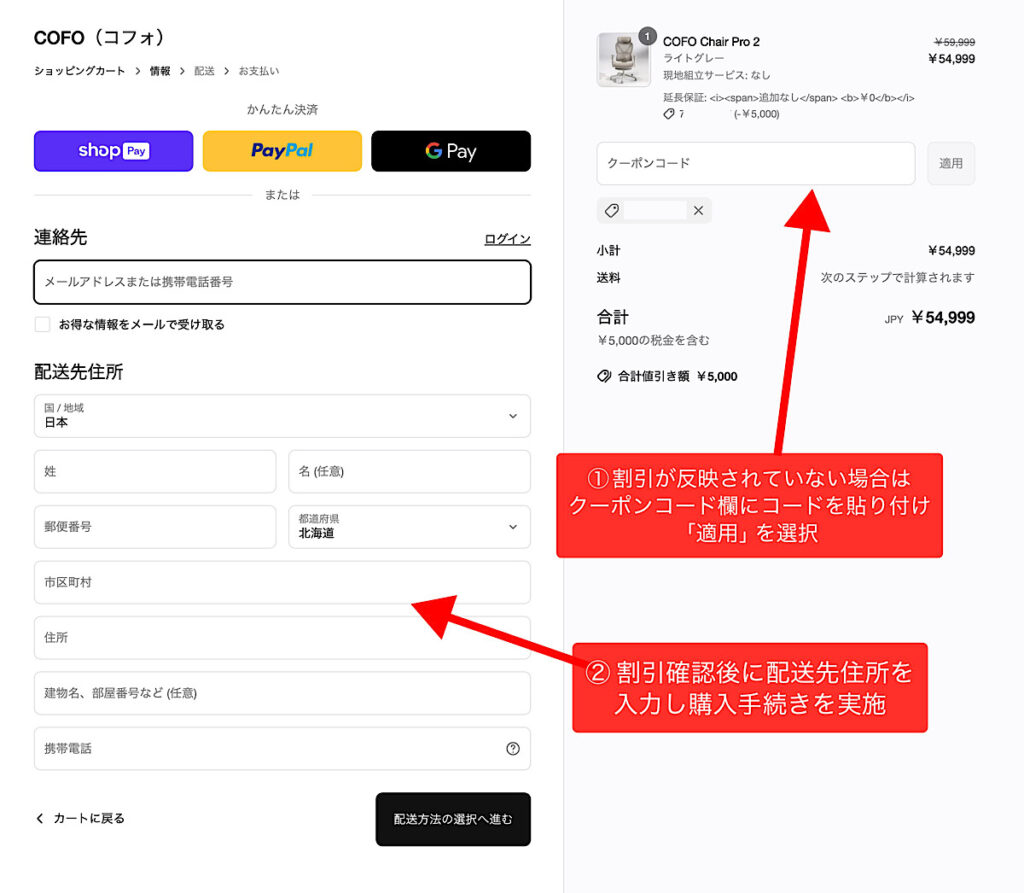Click the COFO Chair Pro 2 thumbnail

[x=624, y=59]
